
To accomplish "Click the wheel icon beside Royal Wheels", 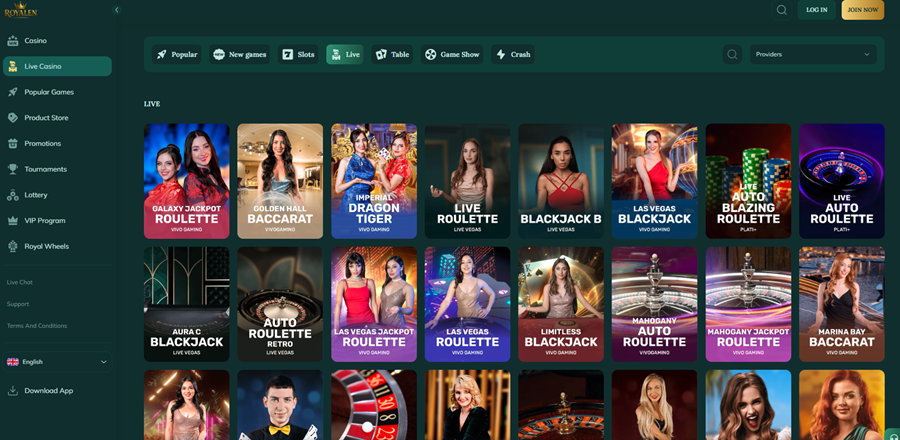I will 13,246.
